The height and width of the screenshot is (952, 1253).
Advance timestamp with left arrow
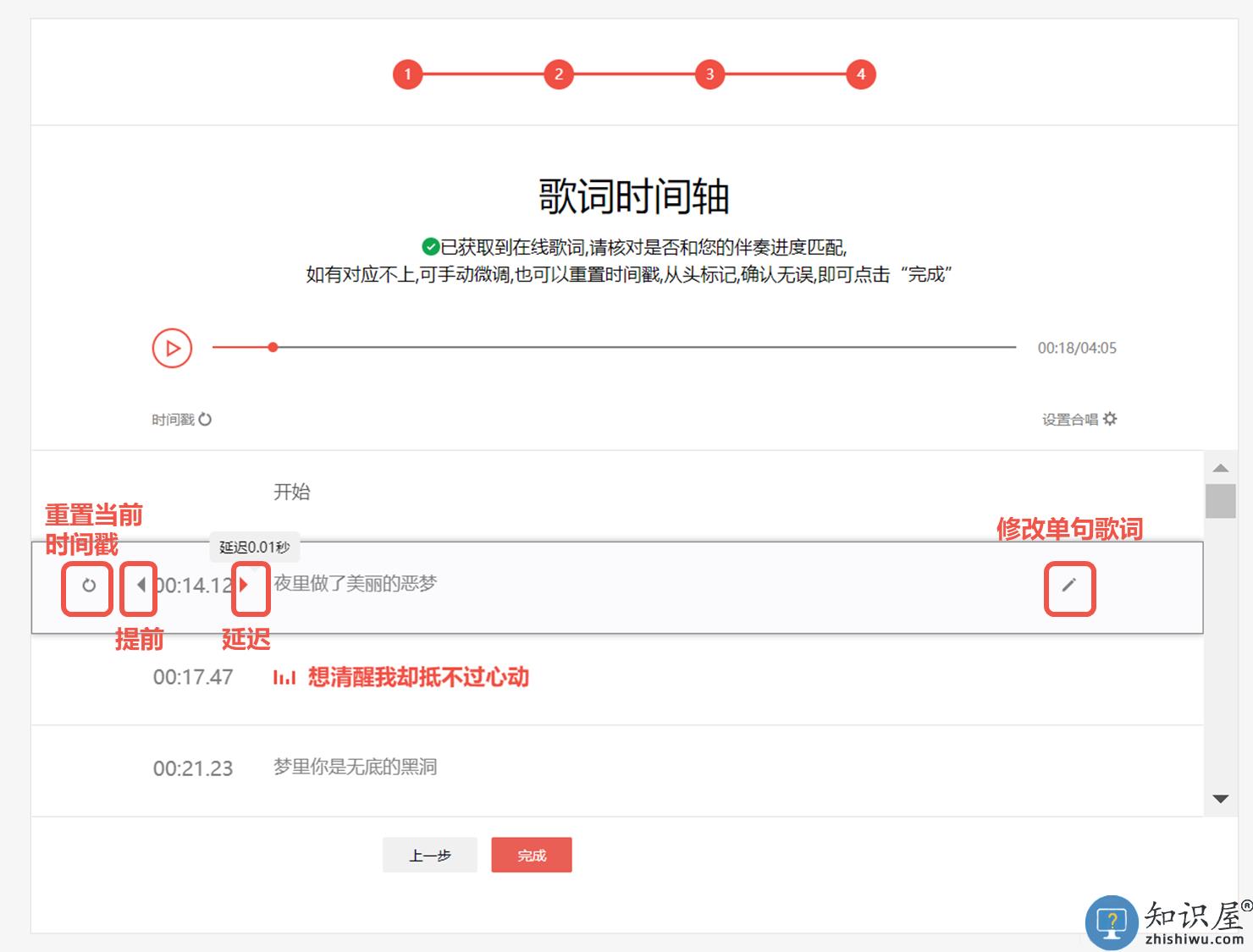tap(141, 585)
